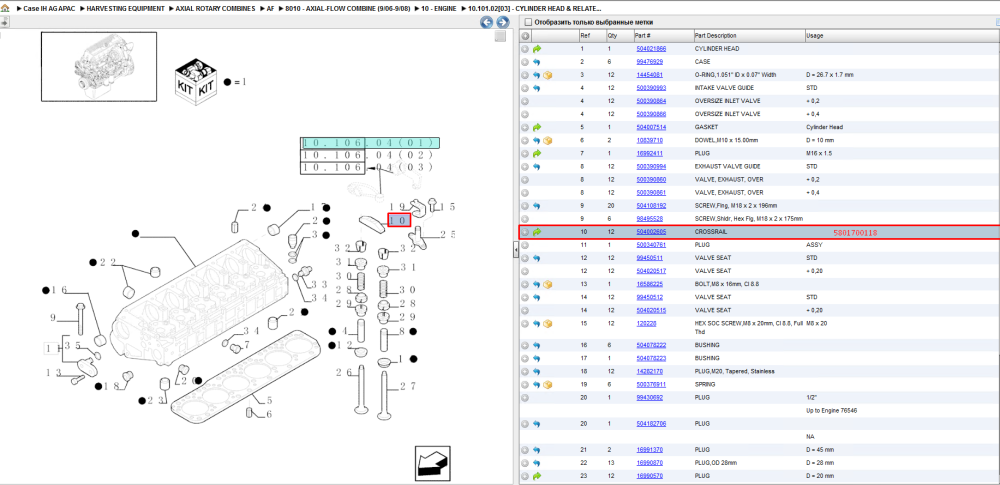Enable 'Отобразить только выбранные метки' checkbox

527,22
